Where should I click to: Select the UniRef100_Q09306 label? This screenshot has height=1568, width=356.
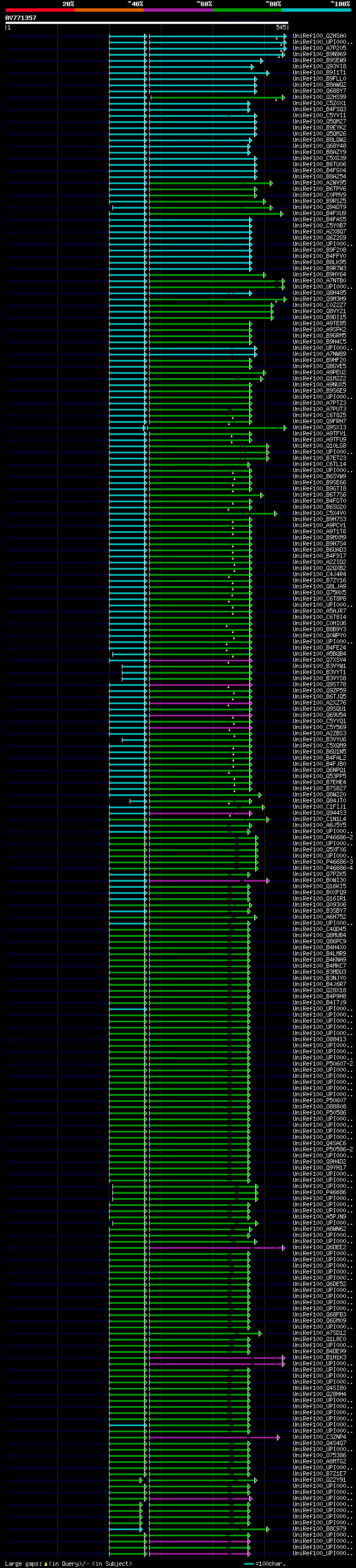tap(319, 905)
